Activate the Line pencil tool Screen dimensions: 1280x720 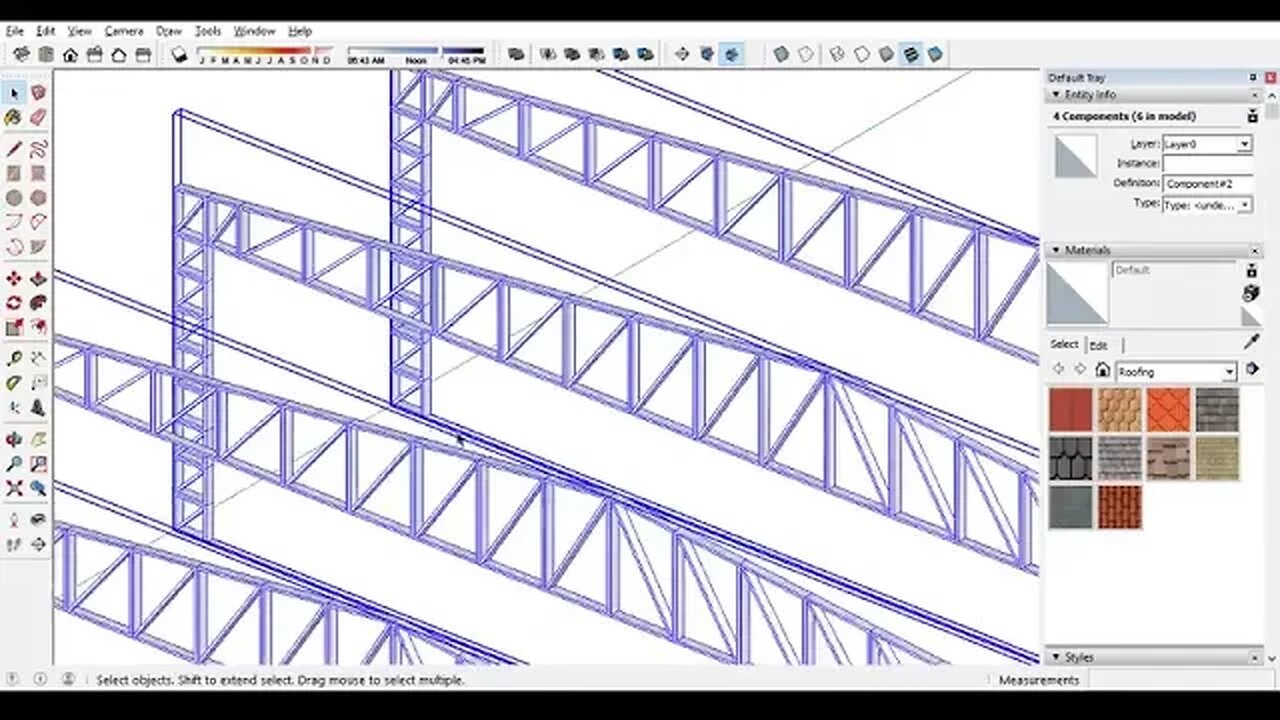click(14, 150)
